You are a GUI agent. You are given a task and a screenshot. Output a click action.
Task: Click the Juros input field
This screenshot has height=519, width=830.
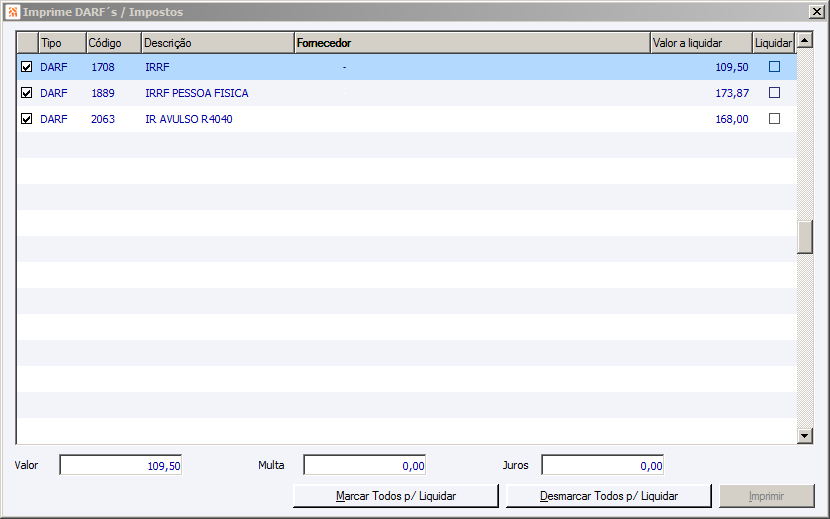click(602, 465)
